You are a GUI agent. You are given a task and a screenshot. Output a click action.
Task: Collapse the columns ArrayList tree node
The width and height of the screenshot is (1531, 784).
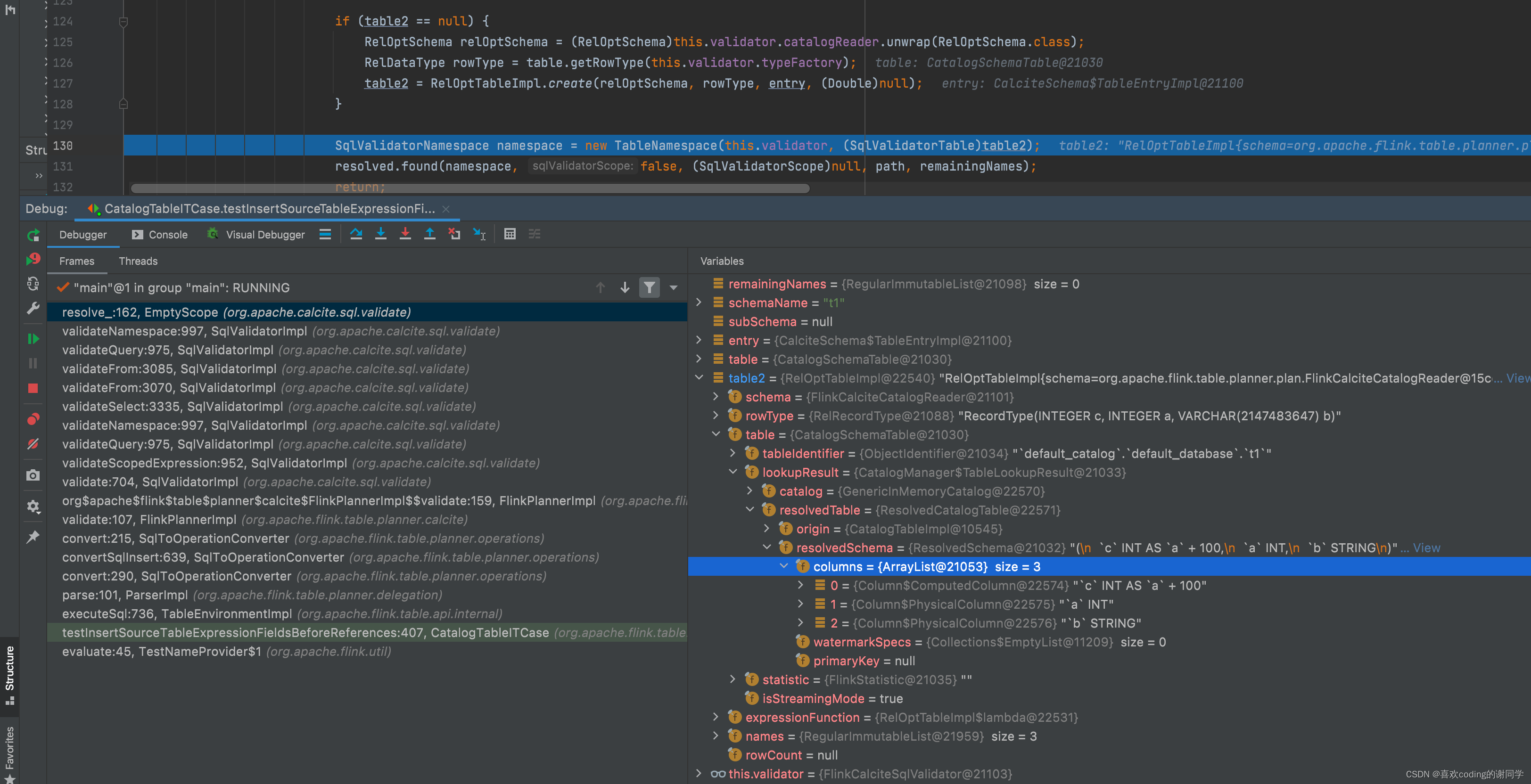[784, 566]
